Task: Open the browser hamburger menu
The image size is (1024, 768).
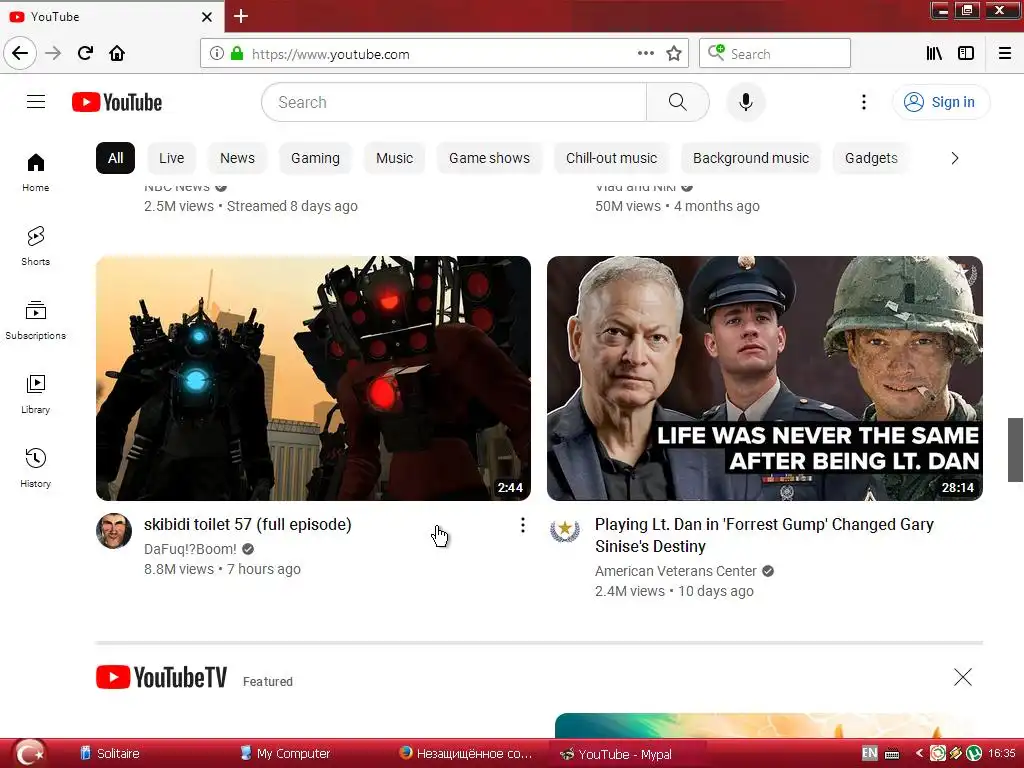Action: pyautogui.click(x=1005, y=54)
